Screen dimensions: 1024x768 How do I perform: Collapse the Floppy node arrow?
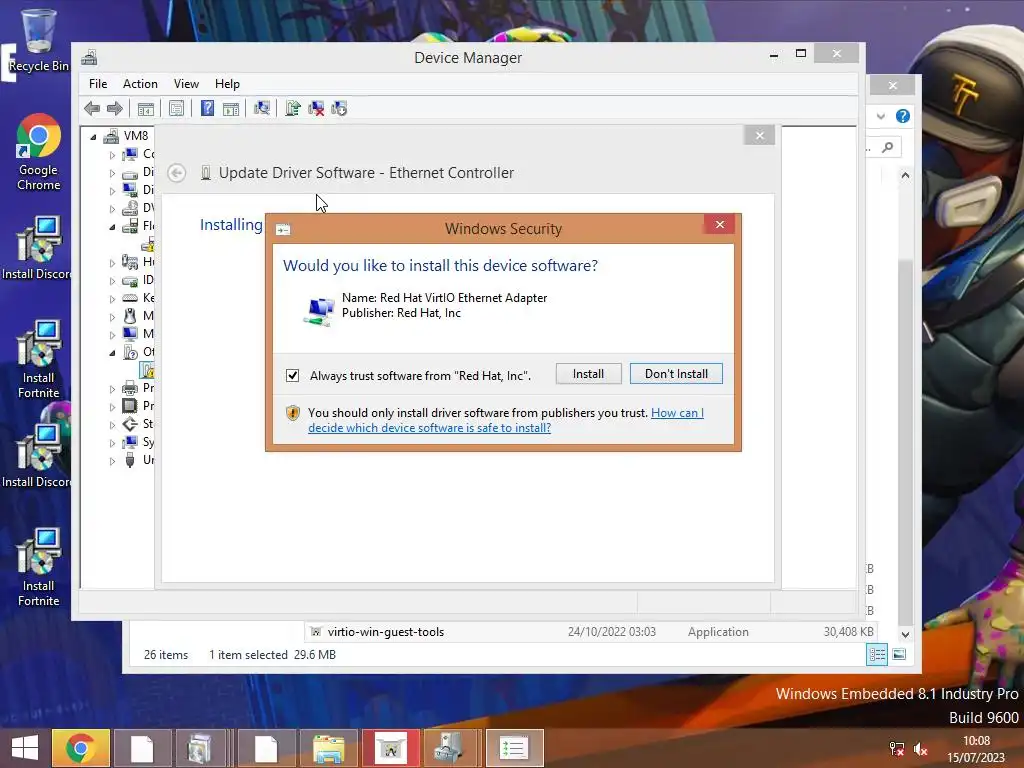point(112,227)
